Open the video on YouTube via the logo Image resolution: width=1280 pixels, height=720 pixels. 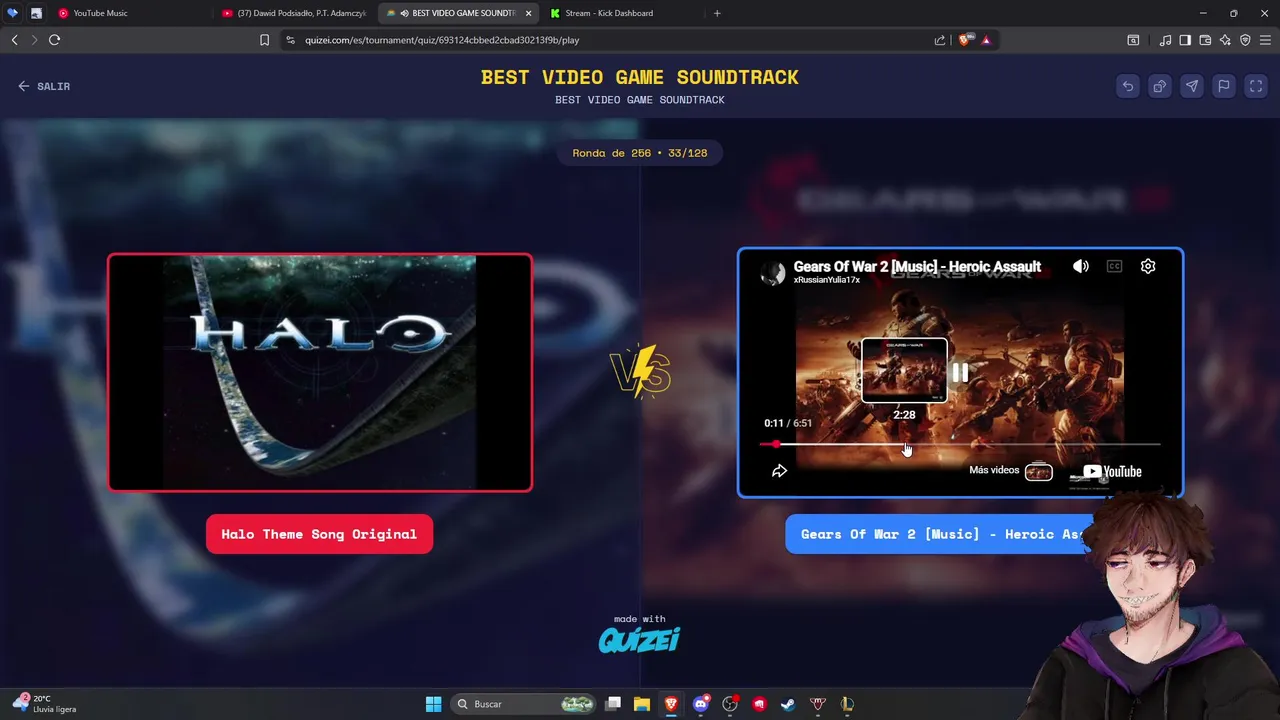pos(1112,472)
